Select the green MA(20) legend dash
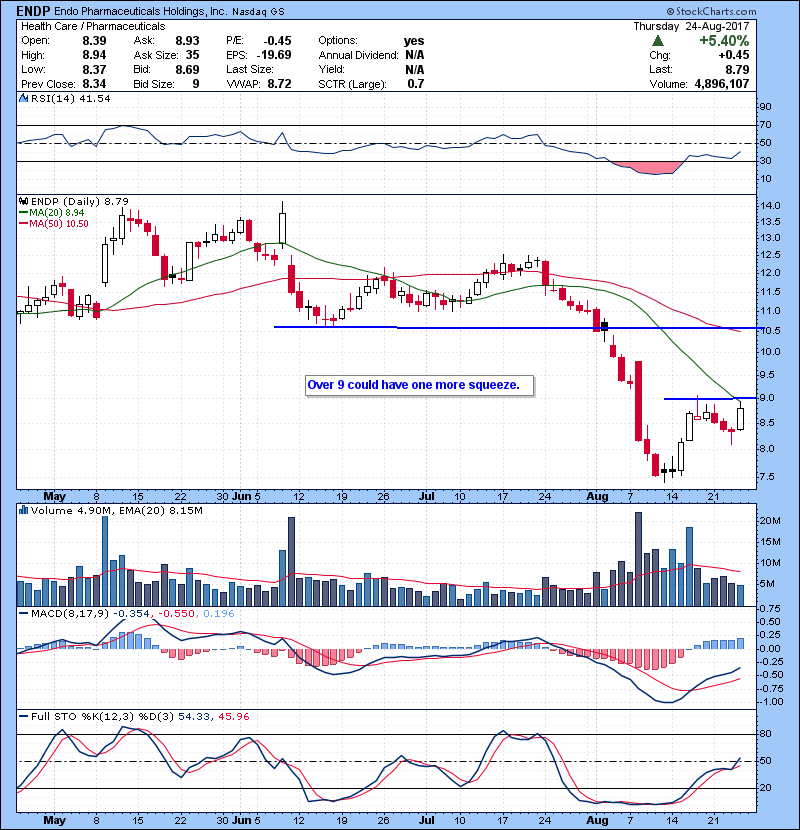The width and height of the screenshot is (800, 830). 23,213
